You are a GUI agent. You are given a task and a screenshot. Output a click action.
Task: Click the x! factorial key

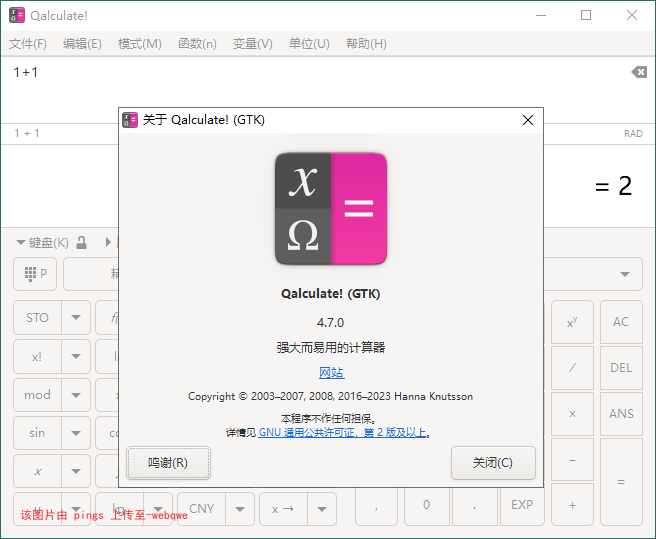click(x=37, y=357)
